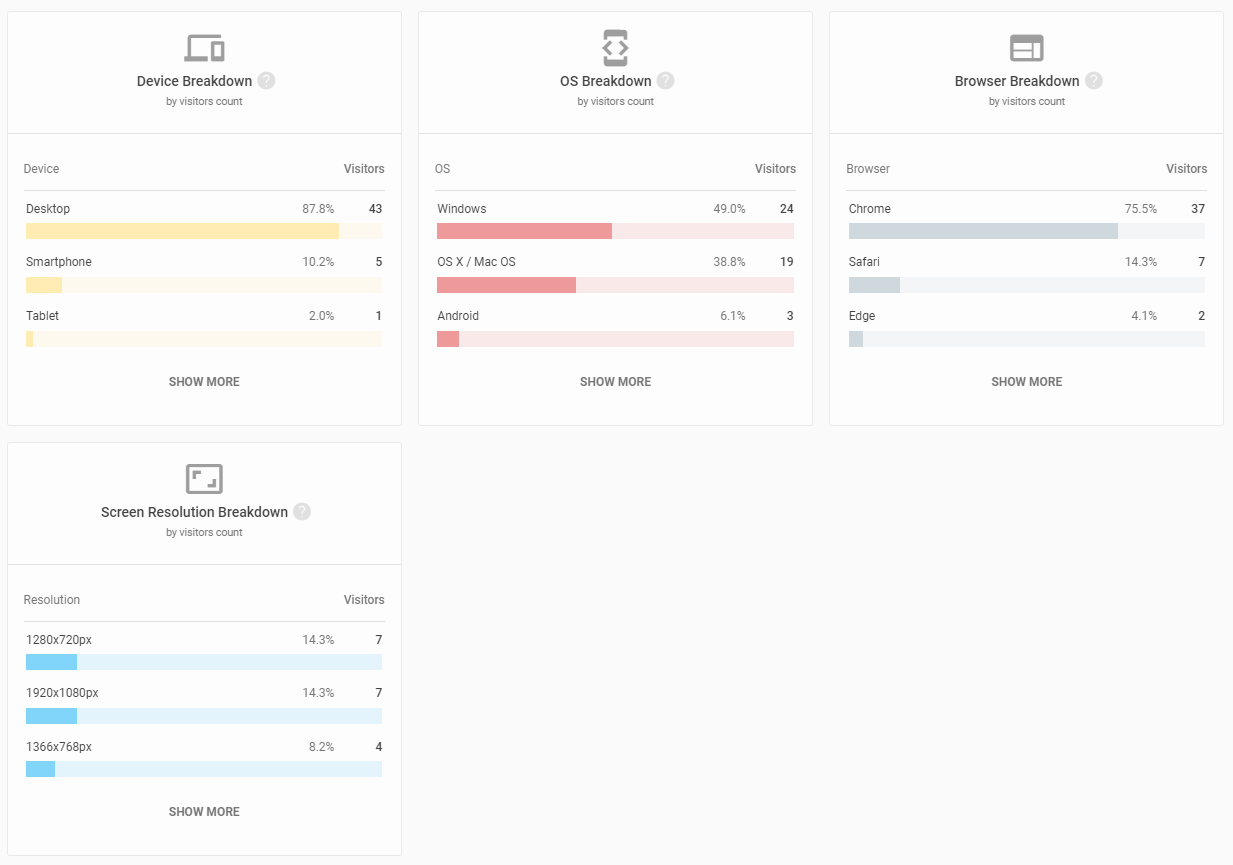Click the Smartphone progress bar
This screenshot has height=865, width=1233.
[204, 285]
